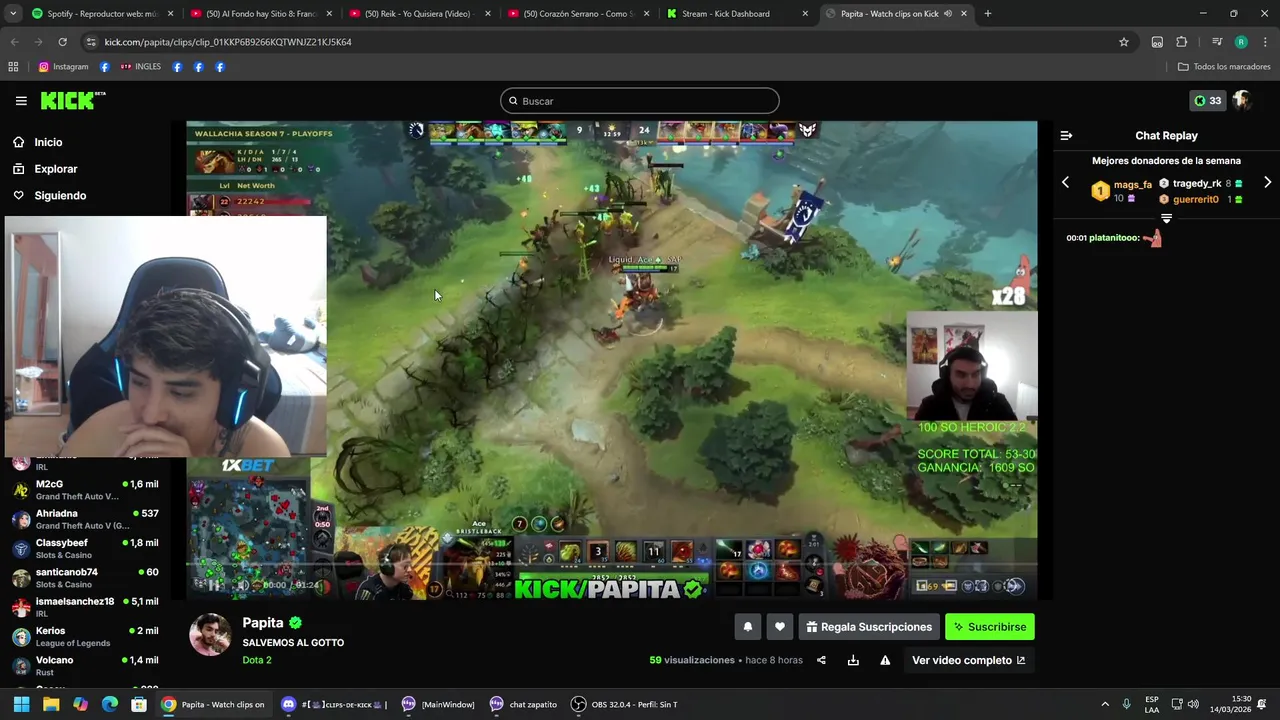Click Regala Suscripciones button

click(869, 627)
